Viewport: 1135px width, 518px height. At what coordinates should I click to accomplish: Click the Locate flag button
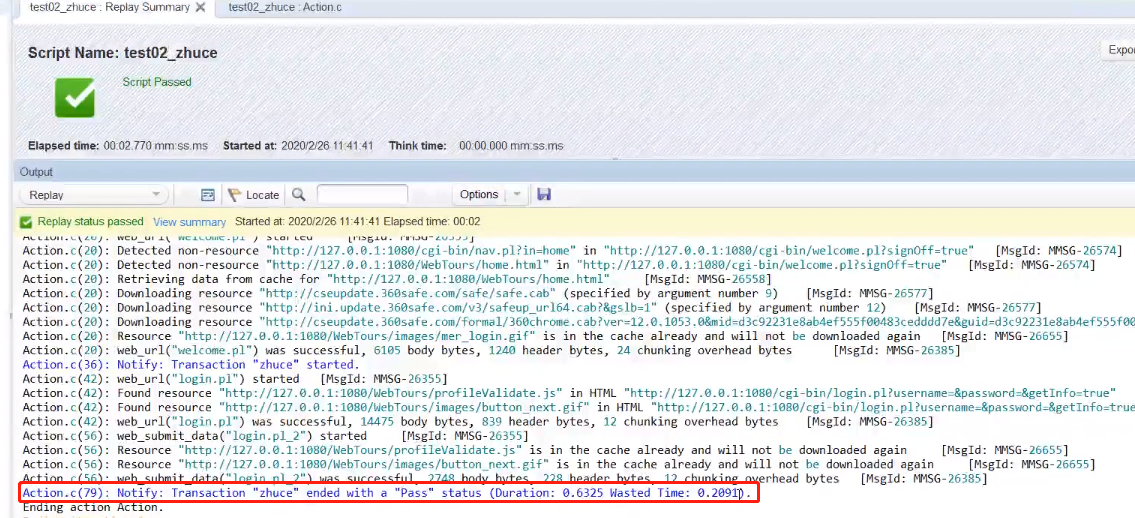253,195
